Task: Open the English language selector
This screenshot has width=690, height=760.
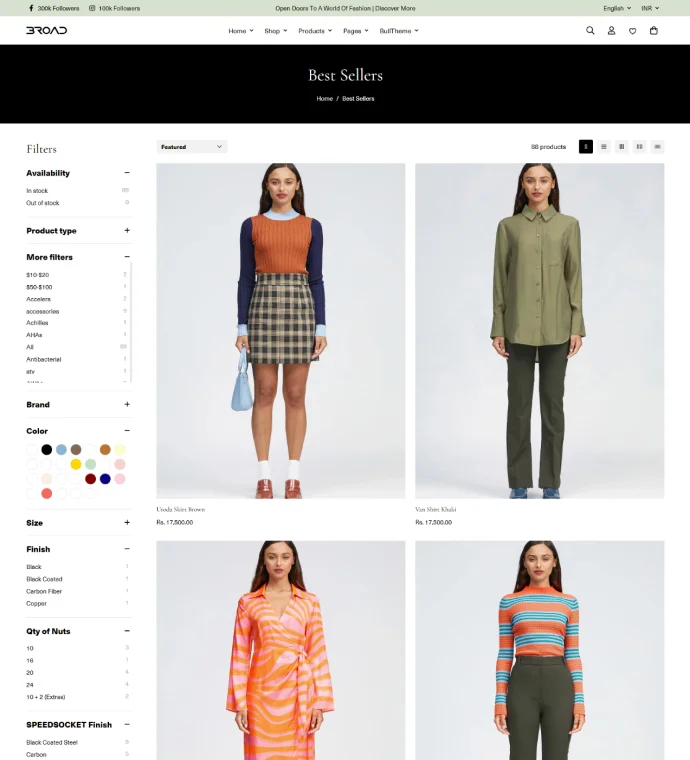Action: [617, 8]
